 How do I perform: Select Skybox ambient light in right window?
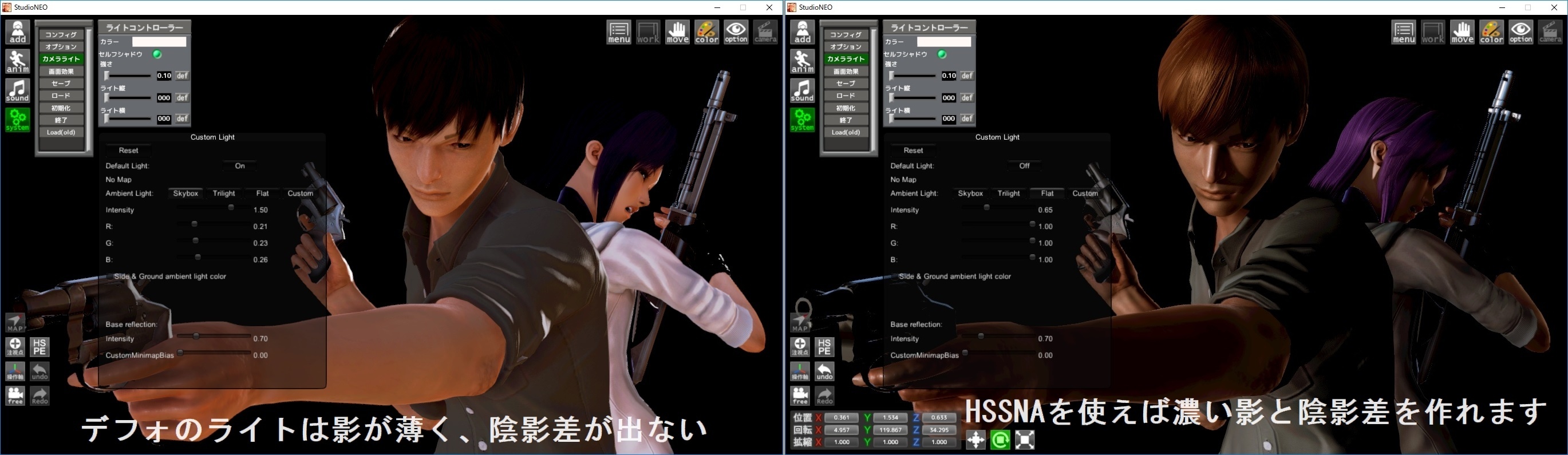click(x=970, y=193)
